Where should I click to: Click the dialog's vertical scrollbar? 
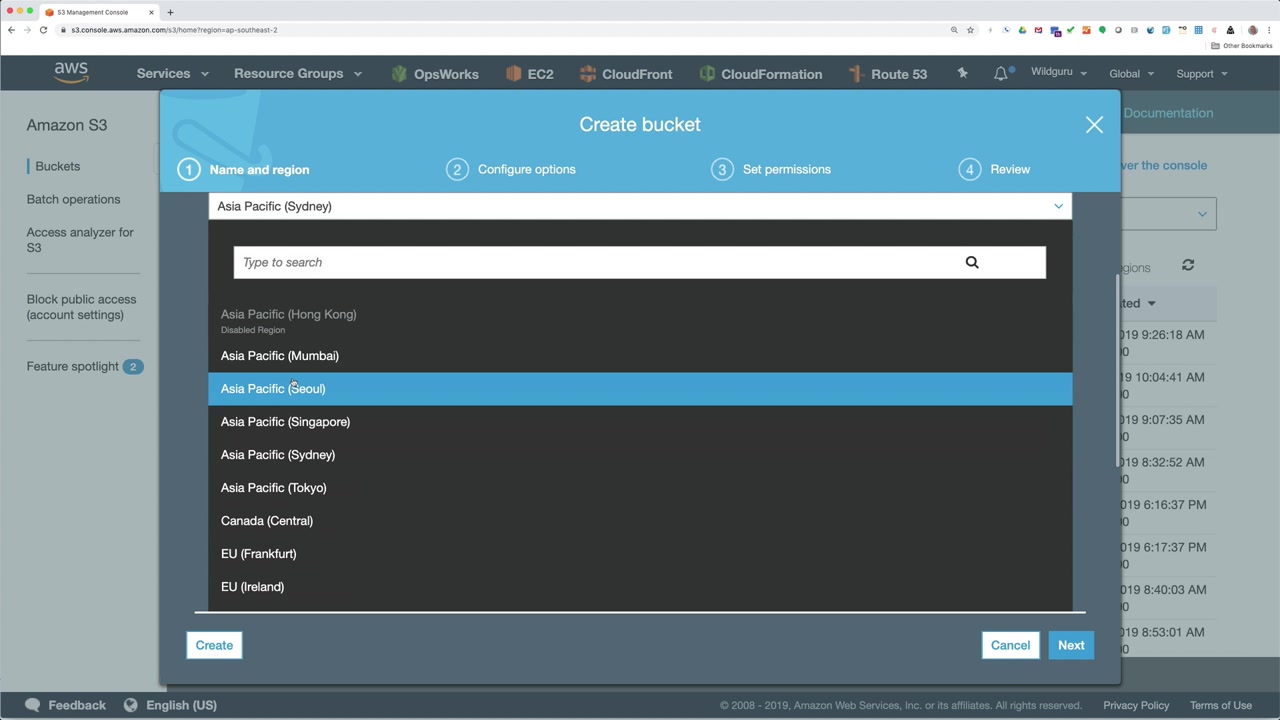[1117, 370]
